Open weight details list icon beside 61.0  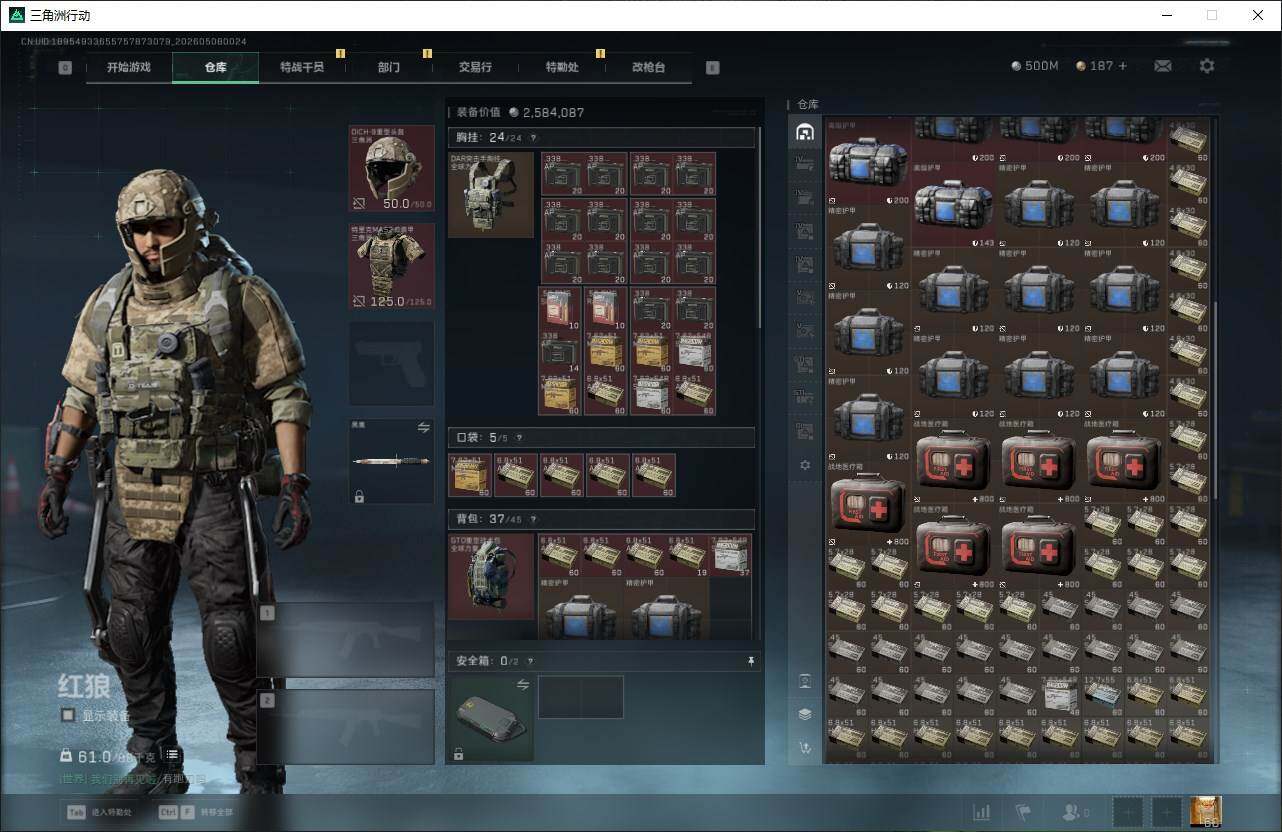click(172, 755)
